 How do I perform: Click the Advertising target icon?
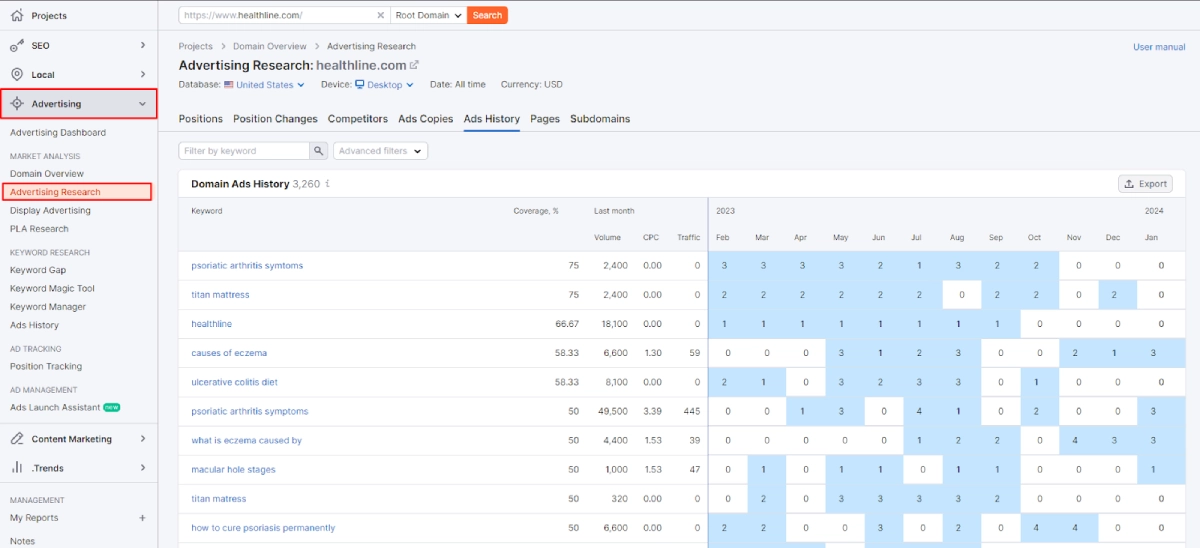pos(16,103)
